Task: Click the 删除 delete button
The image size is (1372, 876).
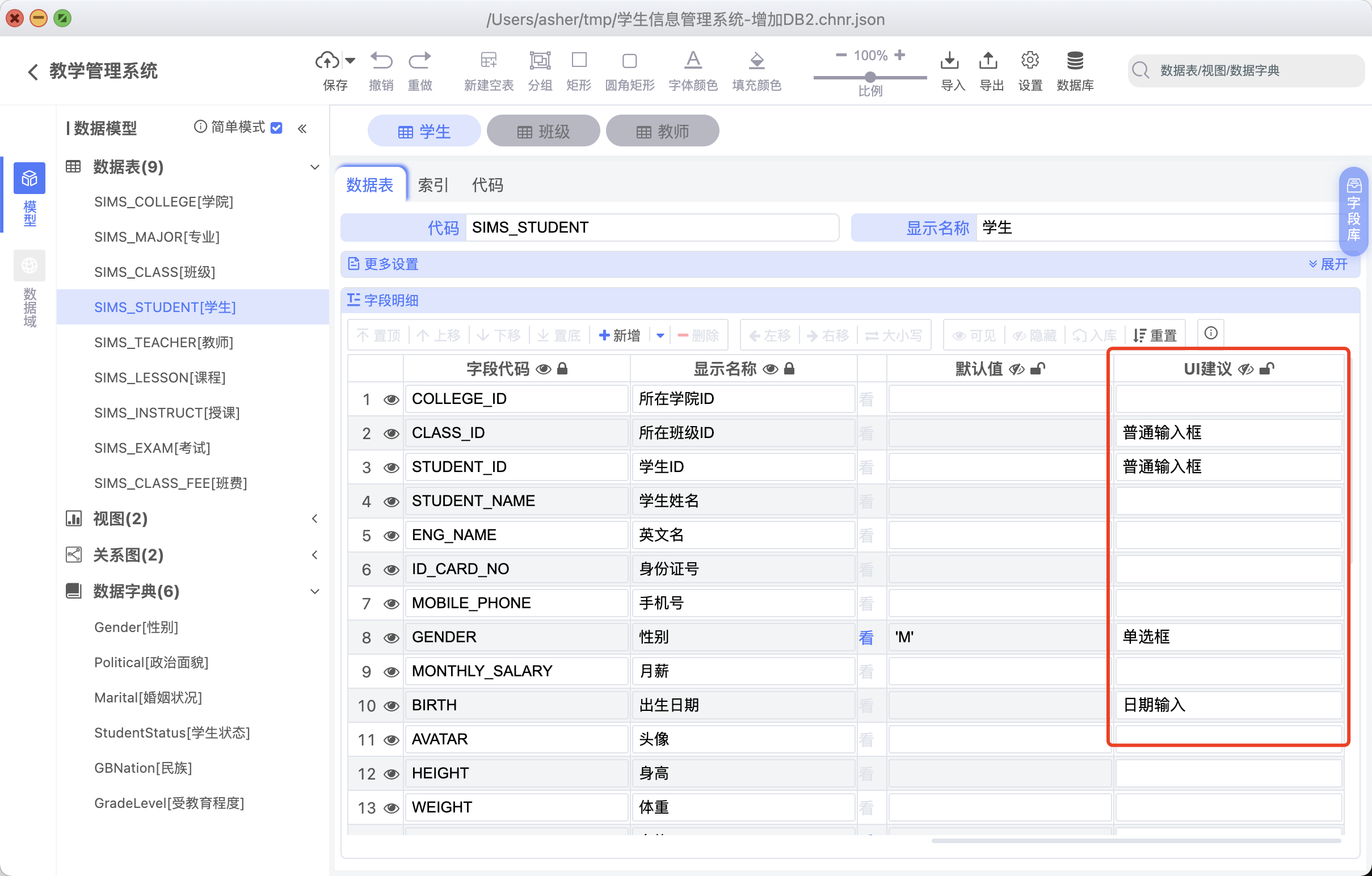Action: [x=698, y=335]
